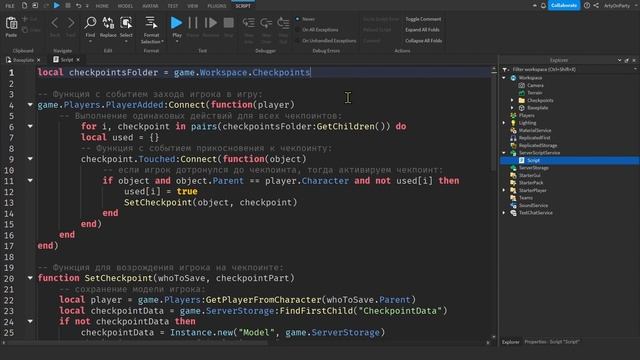Switch to the AVATAR ribbon tab

tap(150, 6)
